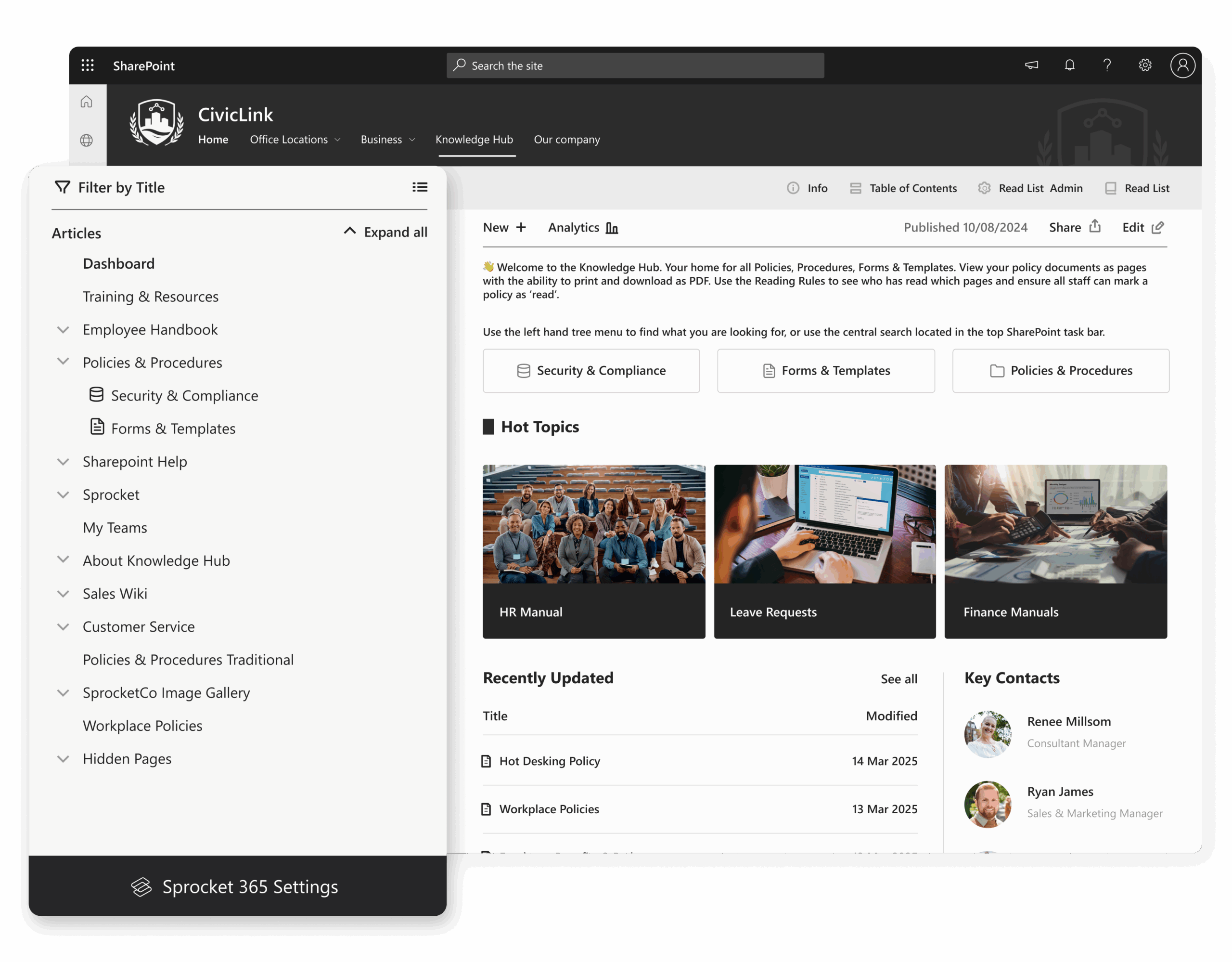The width and height of the screenshot is (1232, 962).
Task: Open the Office Locations dropdown
Action: click(x=295, y=139)
